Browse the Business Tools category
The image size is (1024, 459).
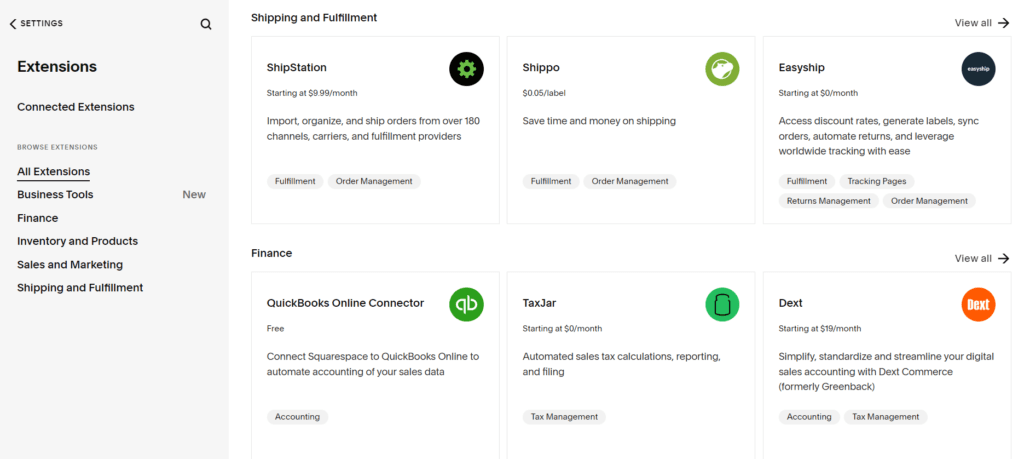coord(56,195)
